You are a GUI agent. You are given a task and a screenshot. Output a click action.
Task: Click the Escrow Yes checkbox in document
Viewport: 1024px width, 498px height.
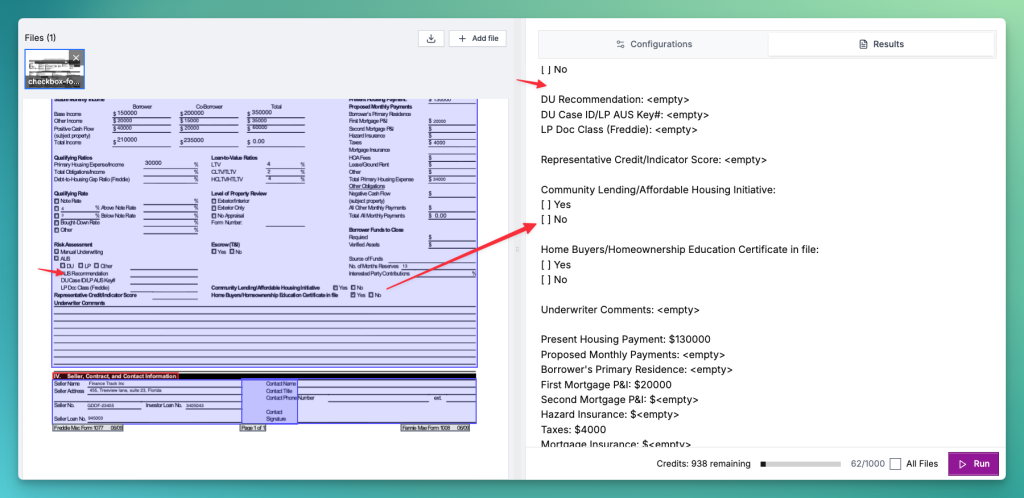click(x=214, y=252)
